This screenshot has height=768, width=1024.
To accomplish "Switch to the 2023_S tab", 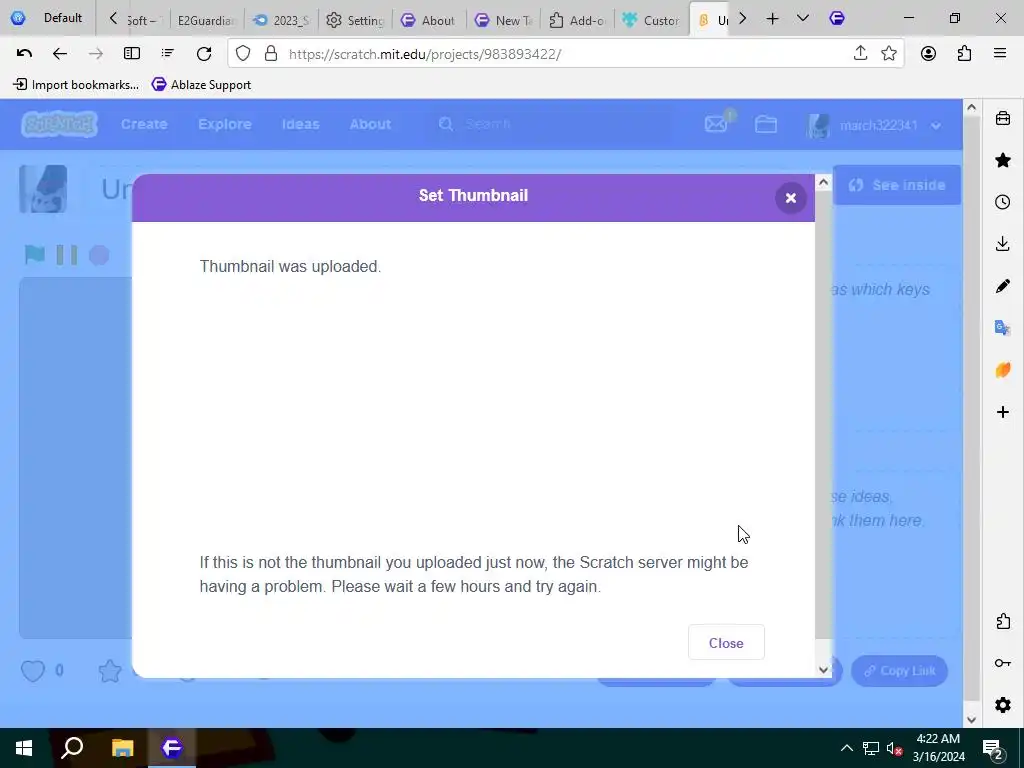I will 281,20.
